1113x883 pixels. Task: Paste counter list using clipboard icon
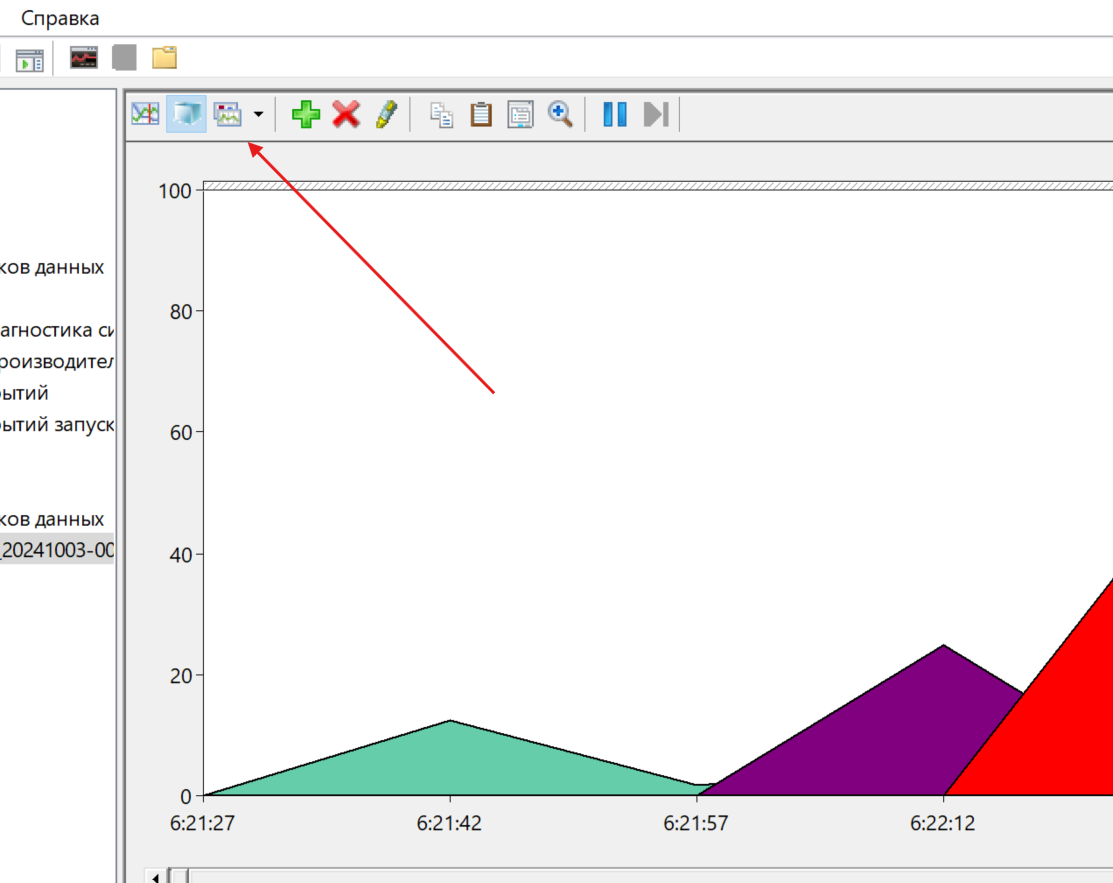click(481, 114)
